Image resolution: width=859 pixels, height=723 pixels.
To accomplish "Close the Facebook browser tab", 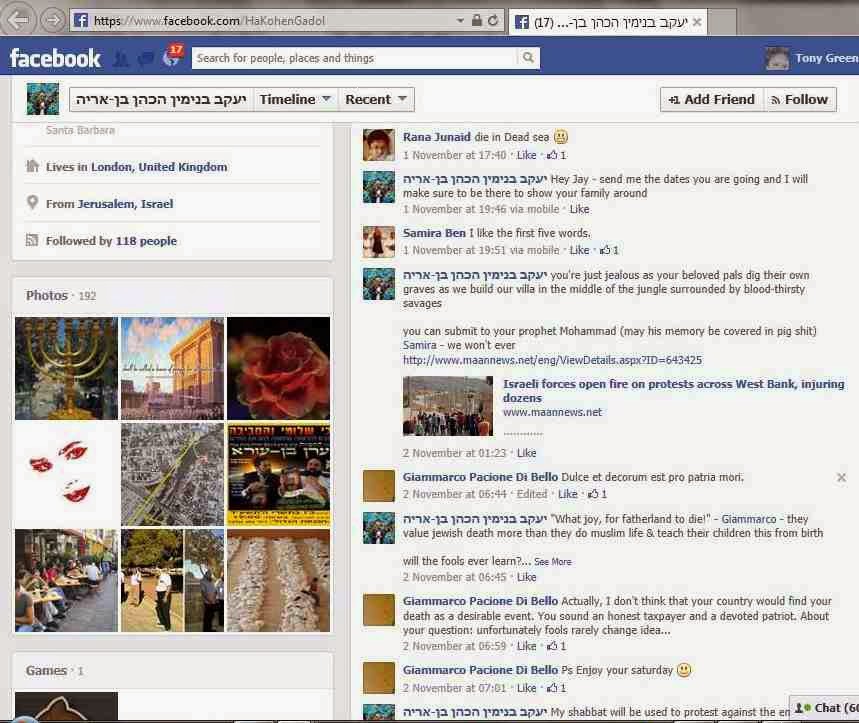I will pyautogui.click(x=697, y=22).
